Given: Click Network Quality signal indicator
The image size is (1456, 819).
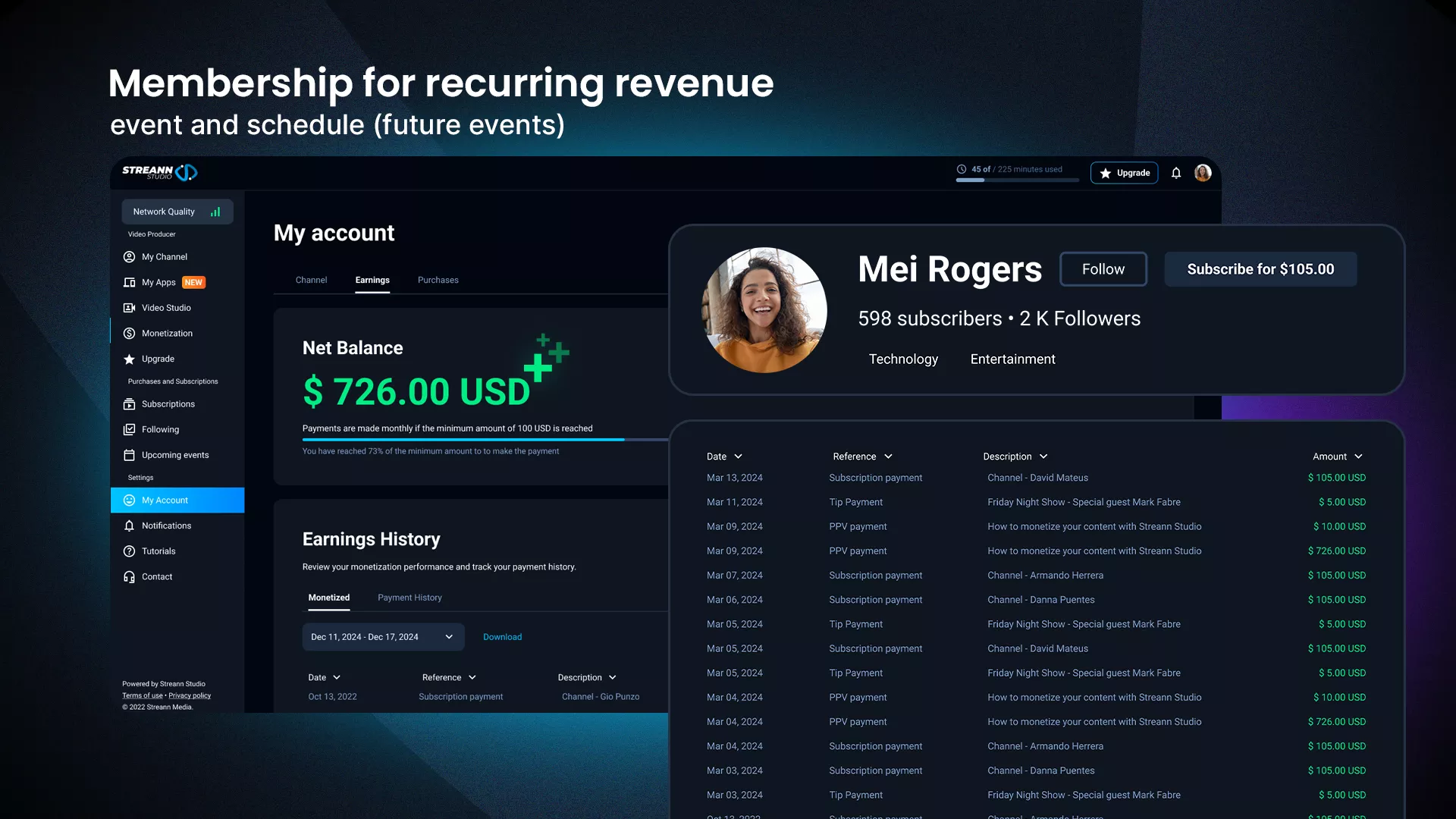Looking at the screenshot, I should 215,212.
